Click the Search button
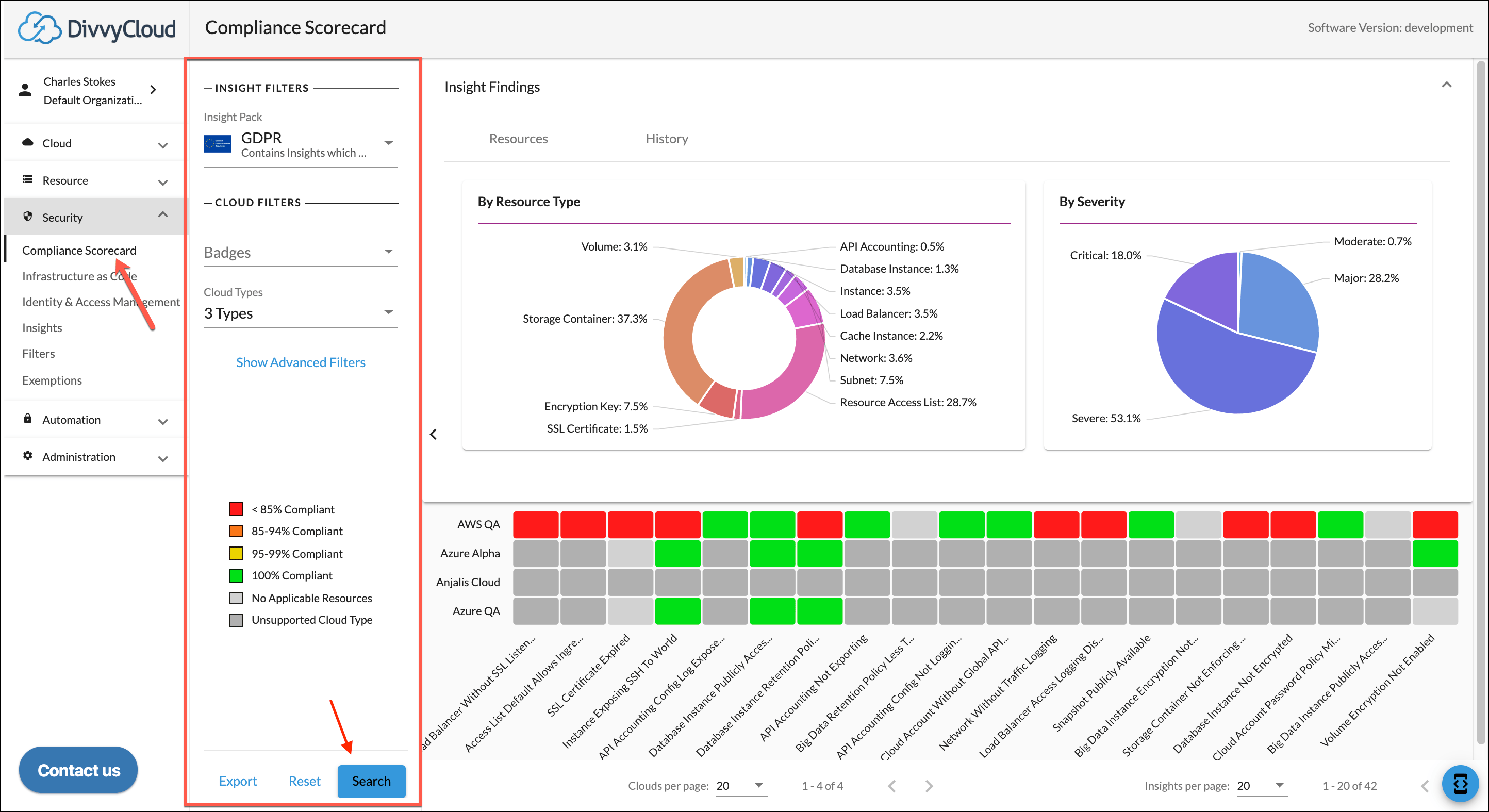The height and width of the screenshot is (812, 1489). click(371, 781)
